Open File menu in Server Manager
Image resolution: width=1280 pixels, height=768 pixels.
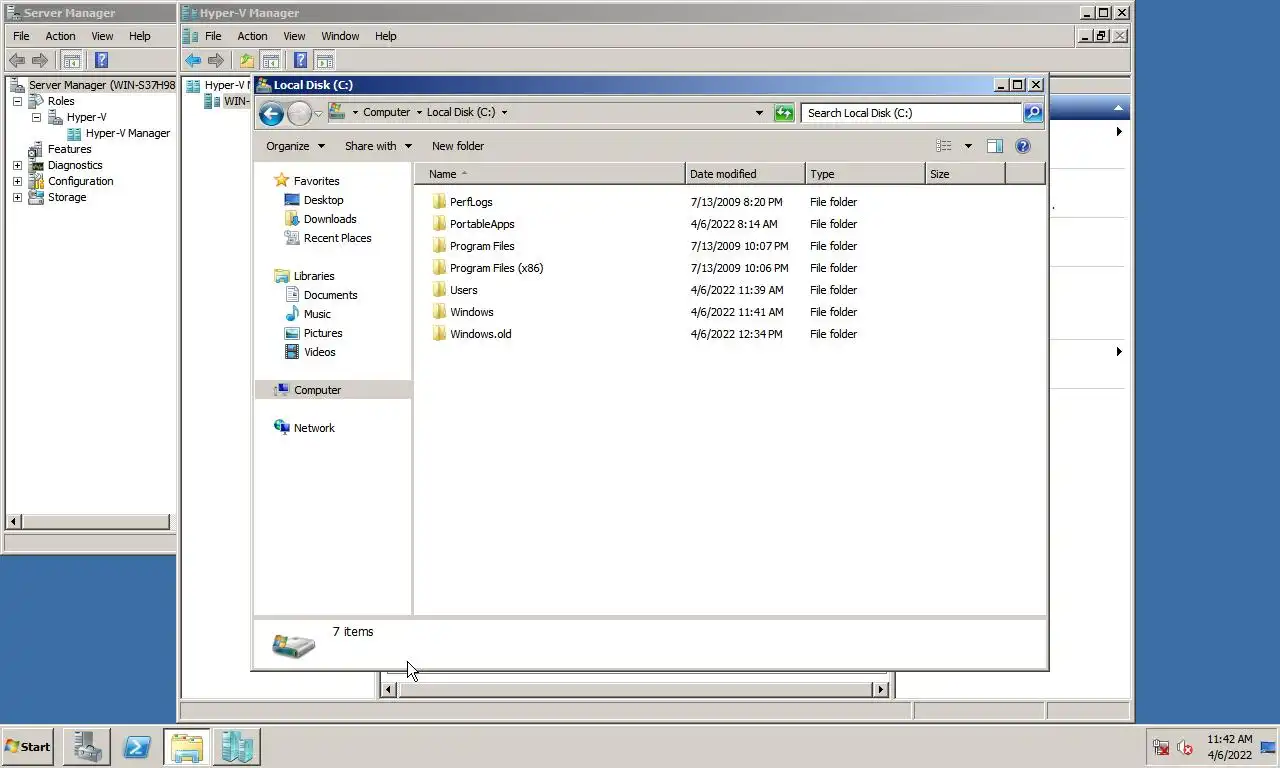[x=21, y=36]
